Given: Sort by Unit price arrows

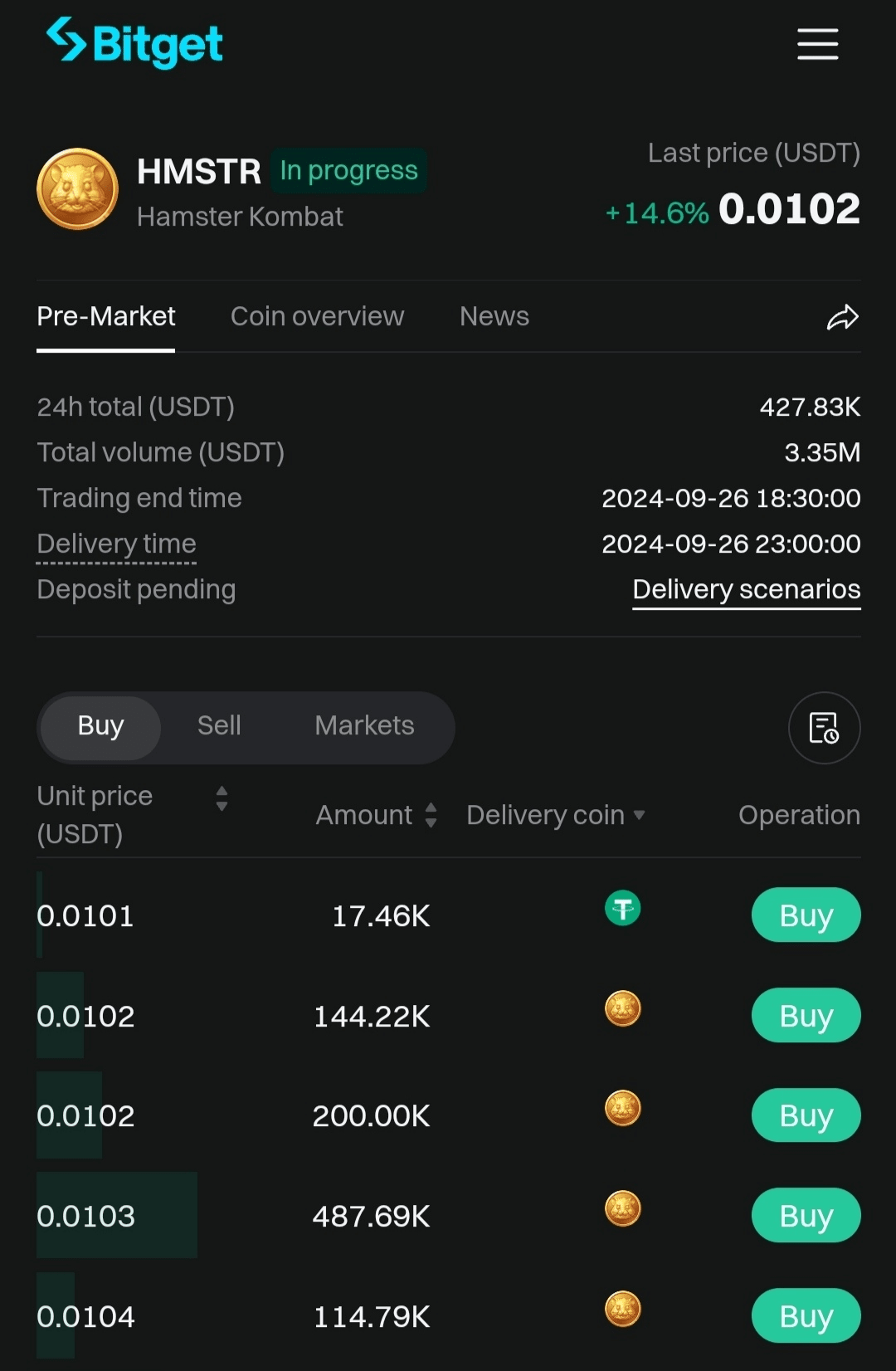Looking at the screenshot, I should pos(222,798).
